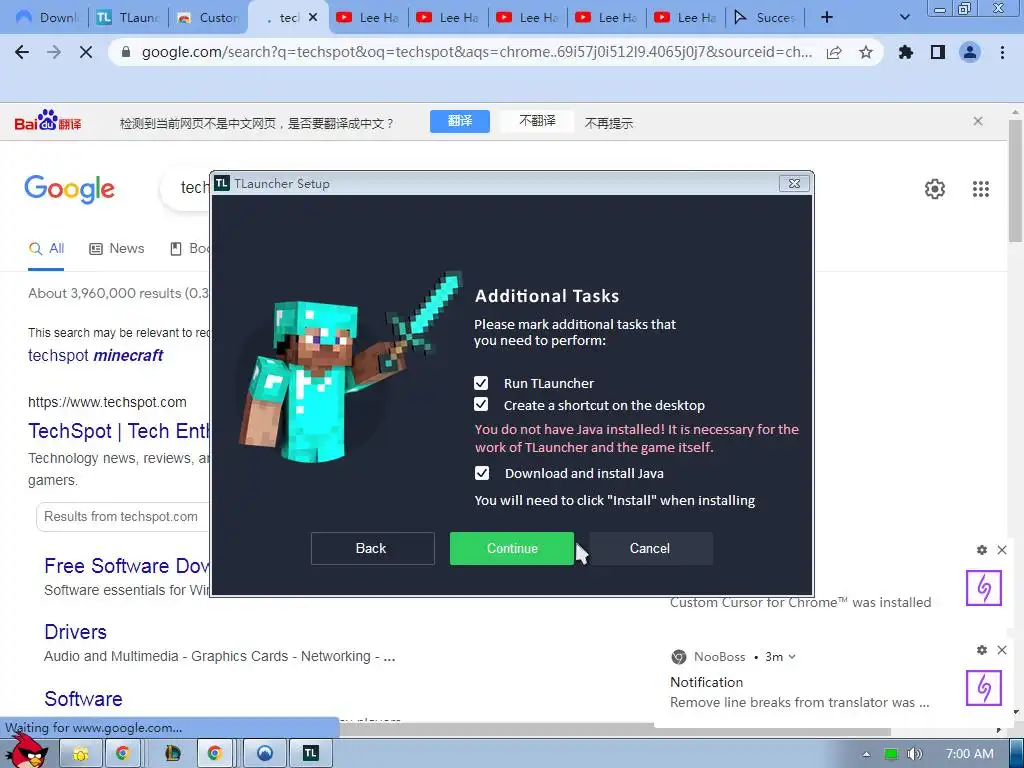This screenshot has width=1024, height=768.
Task: Open the Extensions puzzle icon
Action: (x=906, y=52)
